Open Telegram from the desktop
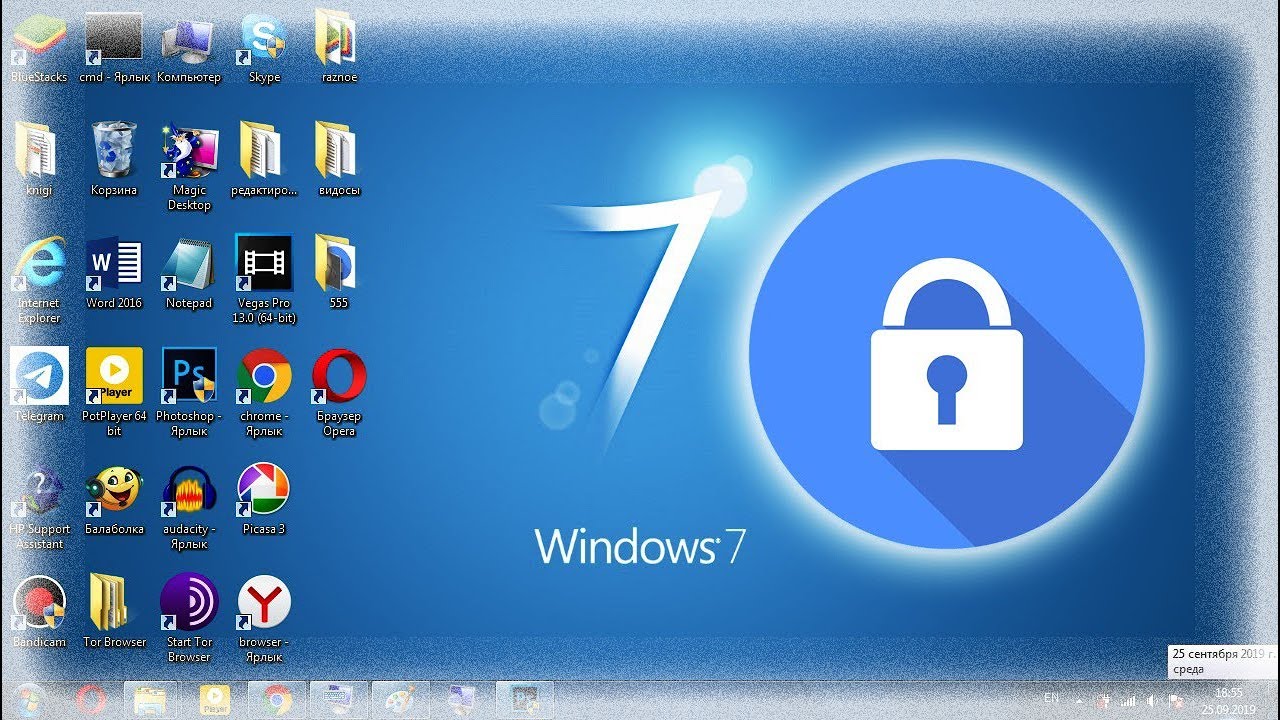The image size is (1280, 720). [39, 385]
